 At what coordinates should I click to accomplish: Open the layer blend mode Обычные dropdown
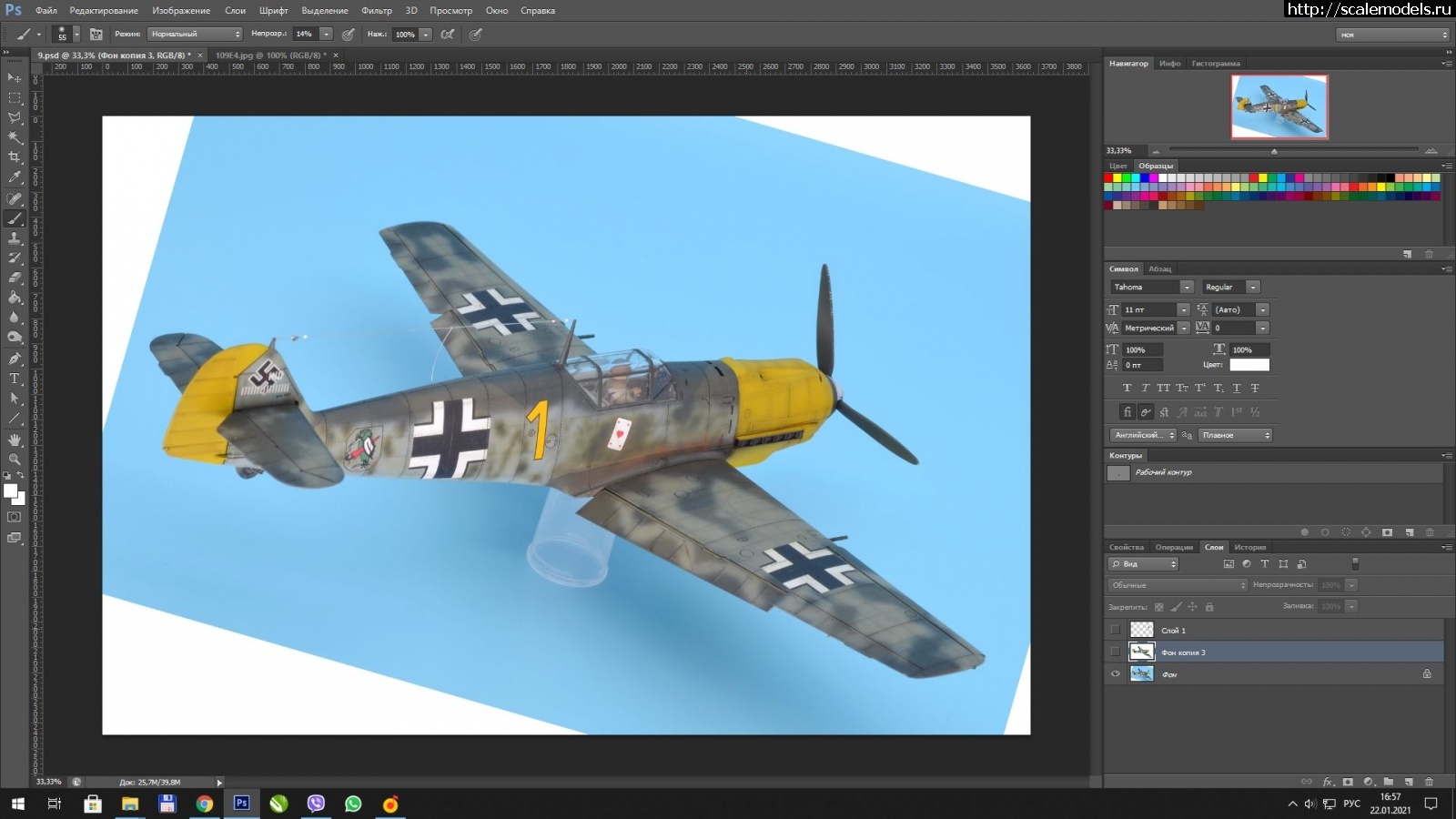pyautogui.click(x=1178, y=585)
